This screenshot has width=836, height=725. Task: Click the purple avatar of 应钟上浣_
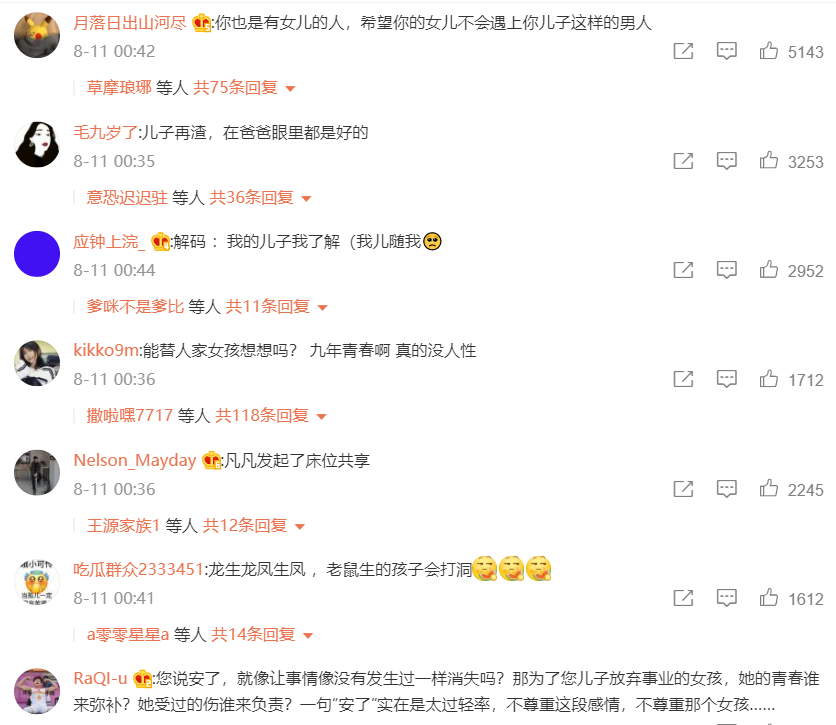point(37,254)
